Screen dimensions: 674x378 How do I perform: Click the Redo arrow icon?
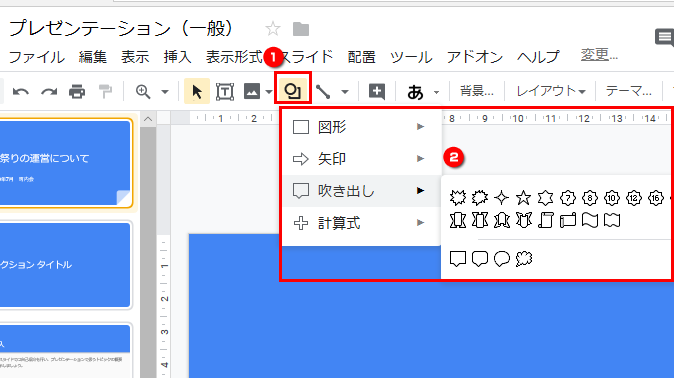49,91
